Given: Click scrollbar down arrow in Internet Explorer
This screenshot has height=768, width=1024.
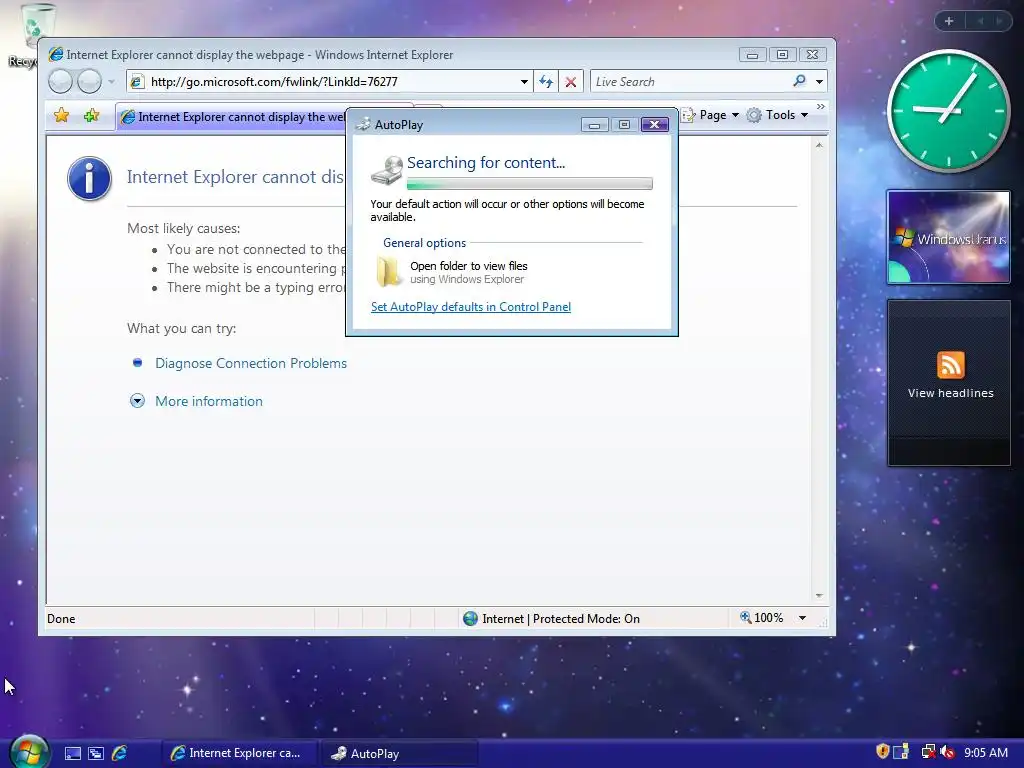Looking at the screenshot, I should pos(819,596).
